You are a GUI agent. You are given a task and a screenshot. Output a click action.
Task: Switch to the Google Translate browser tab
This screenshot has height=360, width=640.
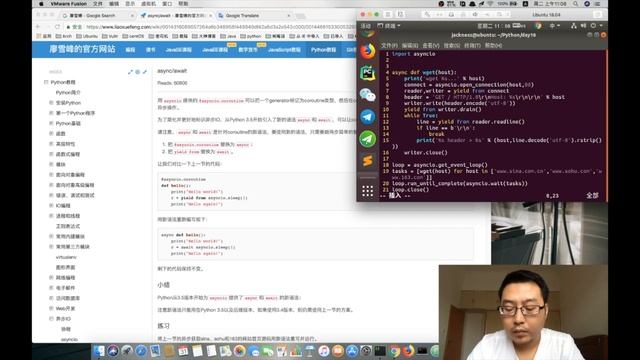[253, 16]
